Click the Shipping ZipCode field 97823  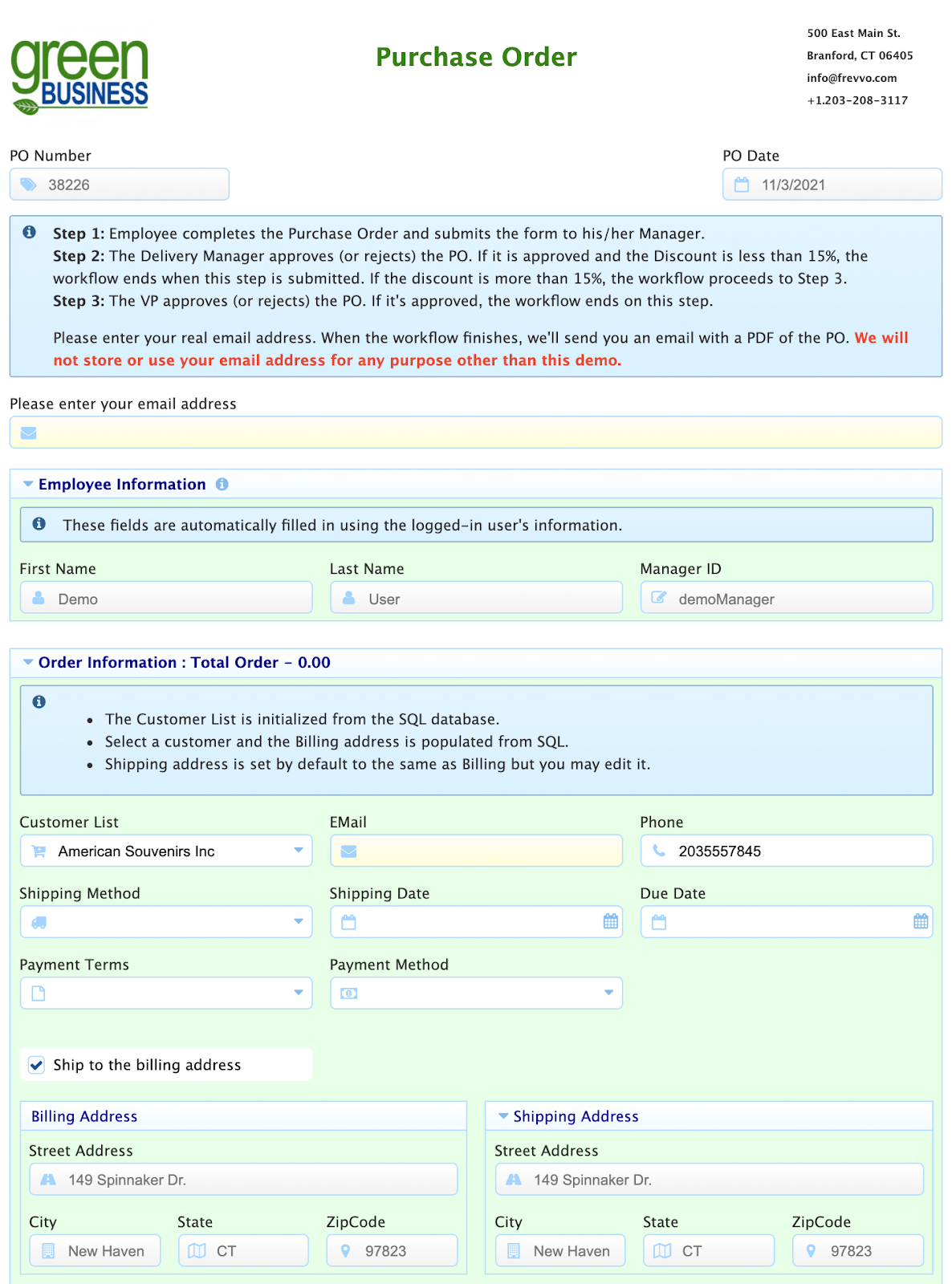click(x=858, y=1251)
